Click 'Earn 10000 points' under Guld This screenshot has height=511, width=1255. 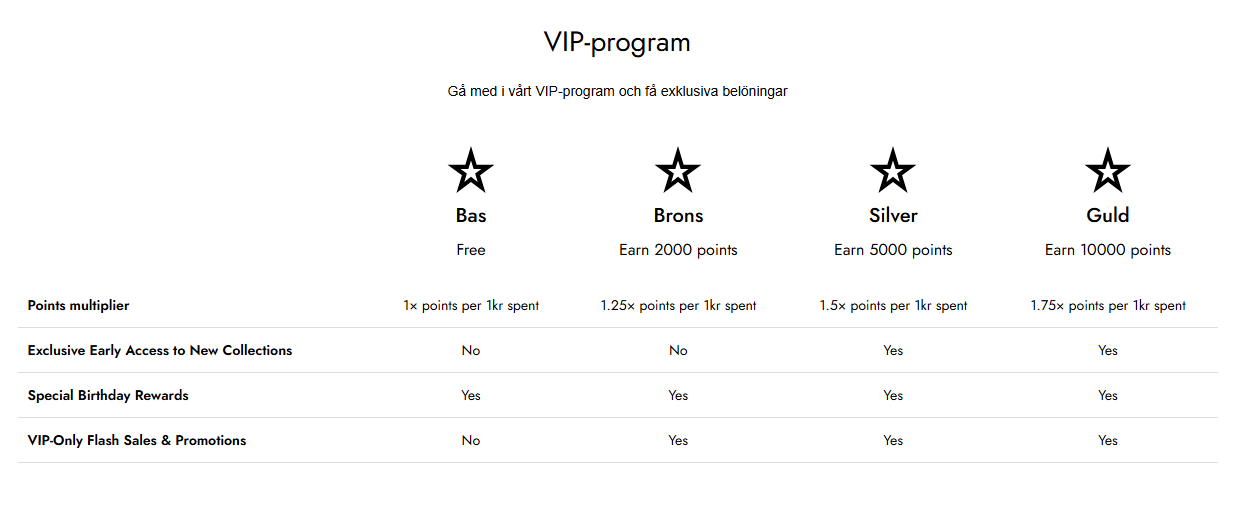1108,250
